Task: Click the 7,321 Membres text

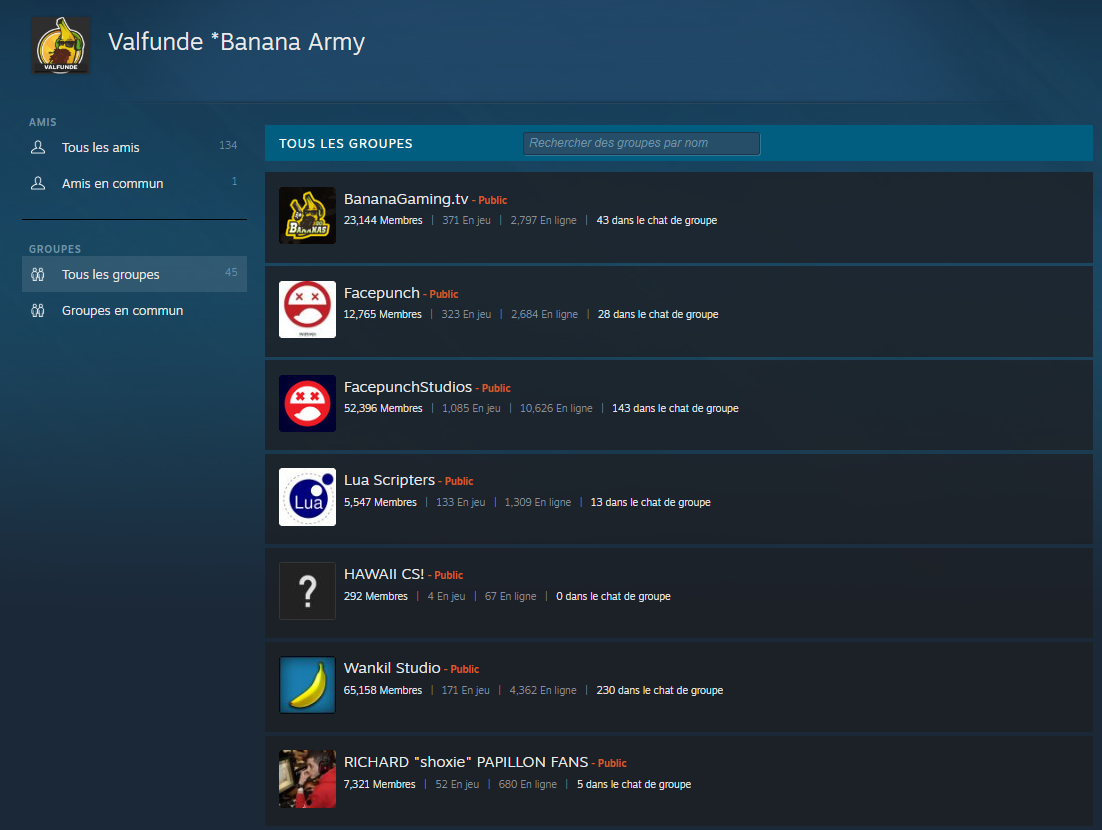Action: click(380, 784)
